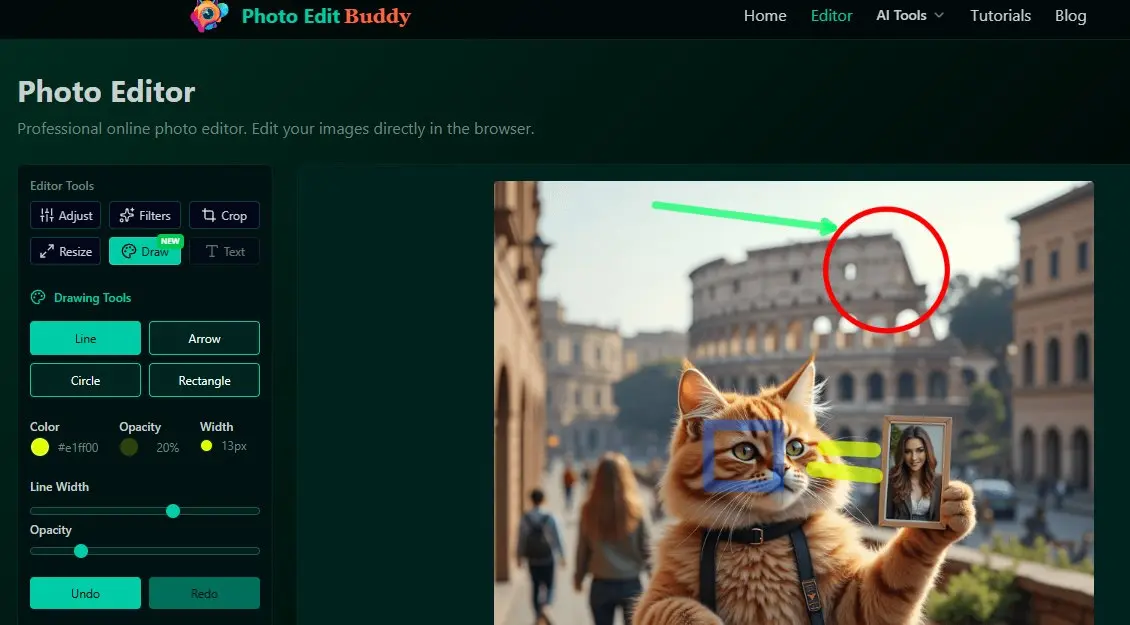
Task: Select the Adjust tool
Action: [65, 215]
